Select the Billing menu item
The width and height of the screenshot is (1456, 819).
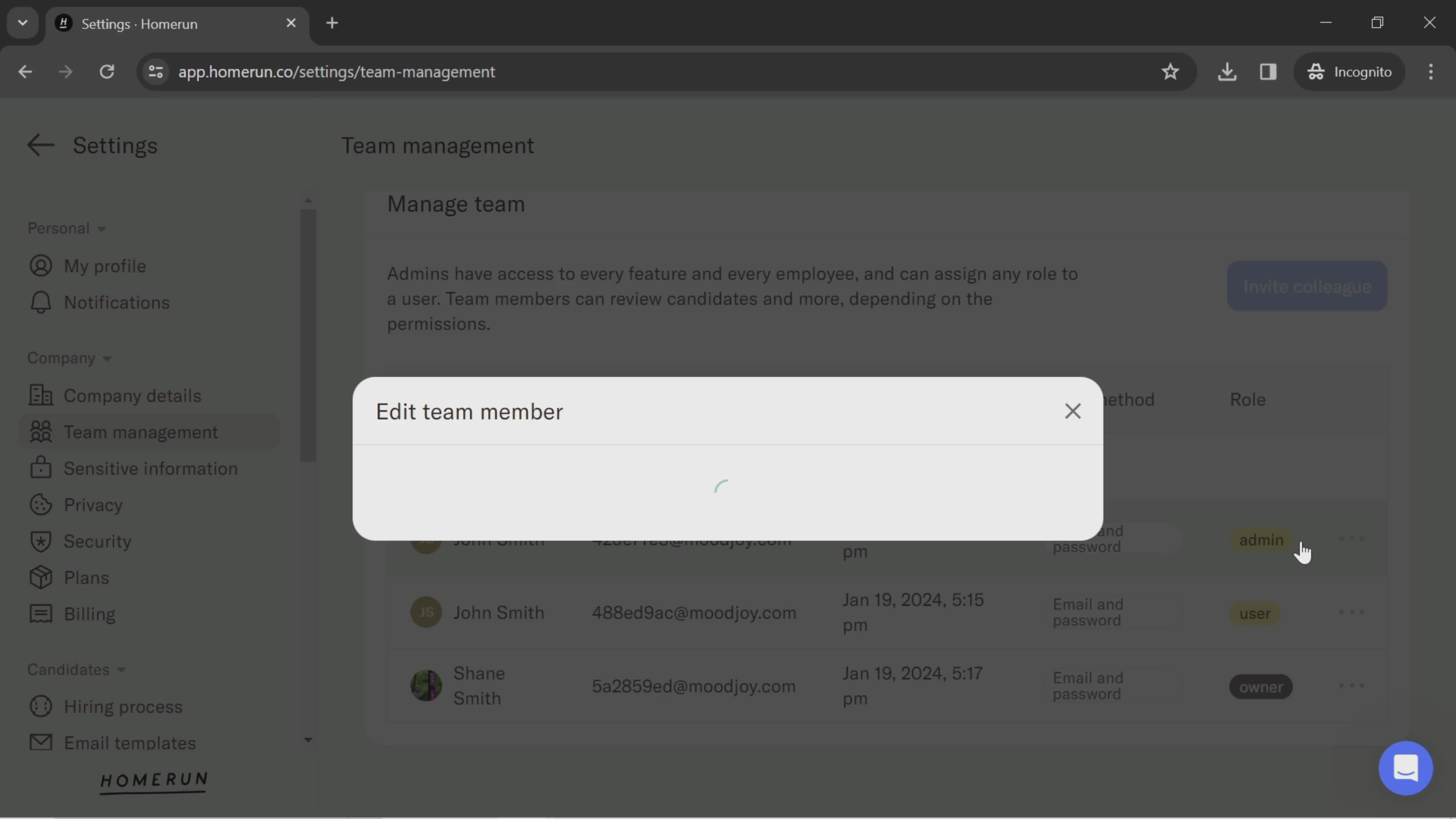coord(89,614)
